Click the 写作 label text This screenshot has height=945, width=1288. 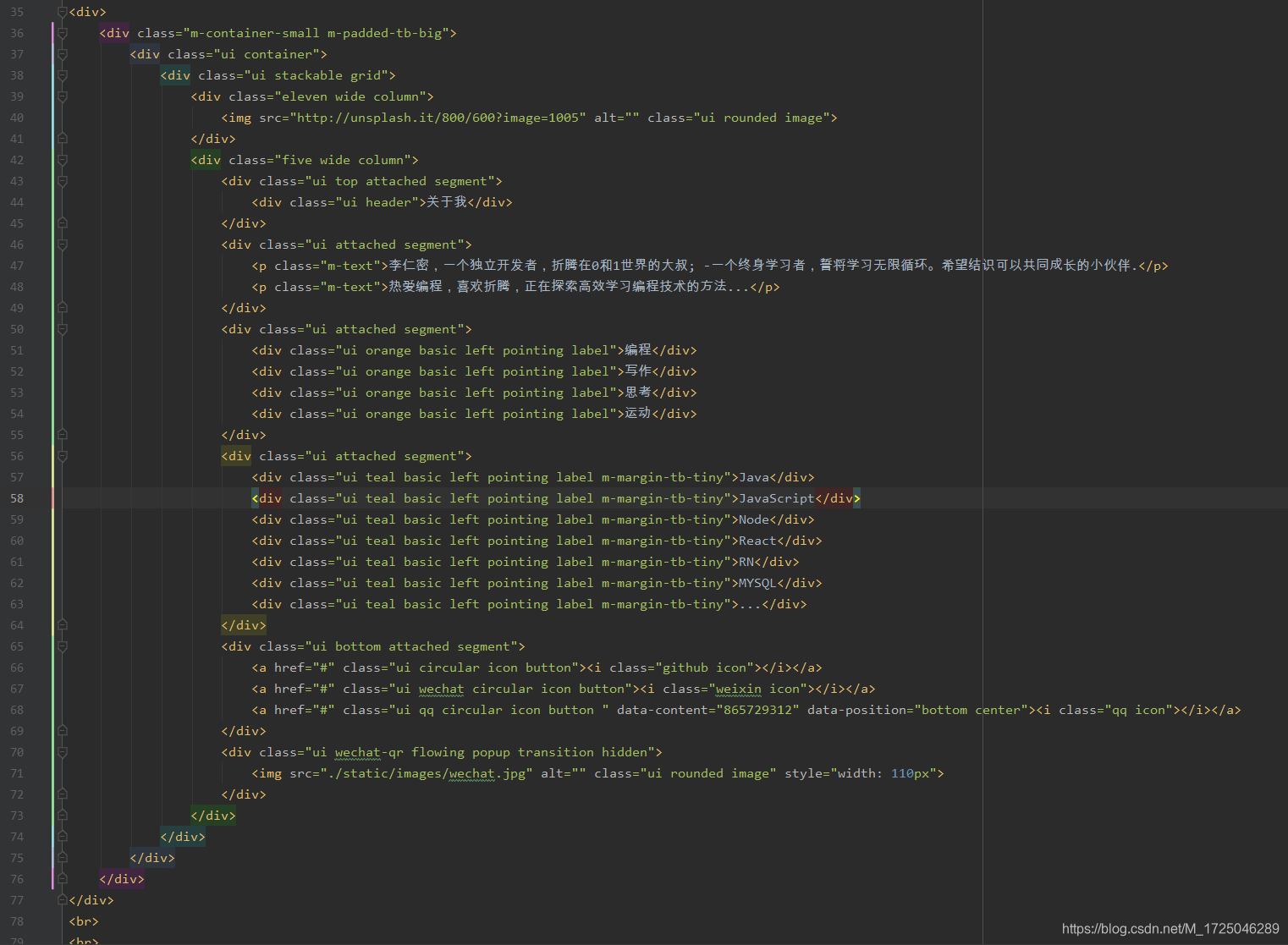(638, 371)
